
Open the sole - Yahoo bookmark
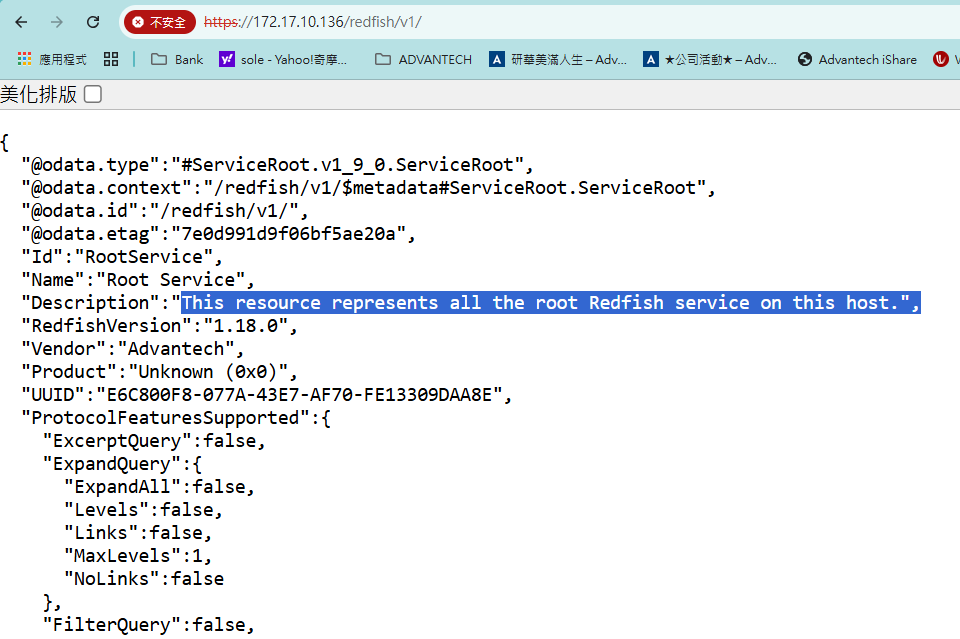click(284, 59)
